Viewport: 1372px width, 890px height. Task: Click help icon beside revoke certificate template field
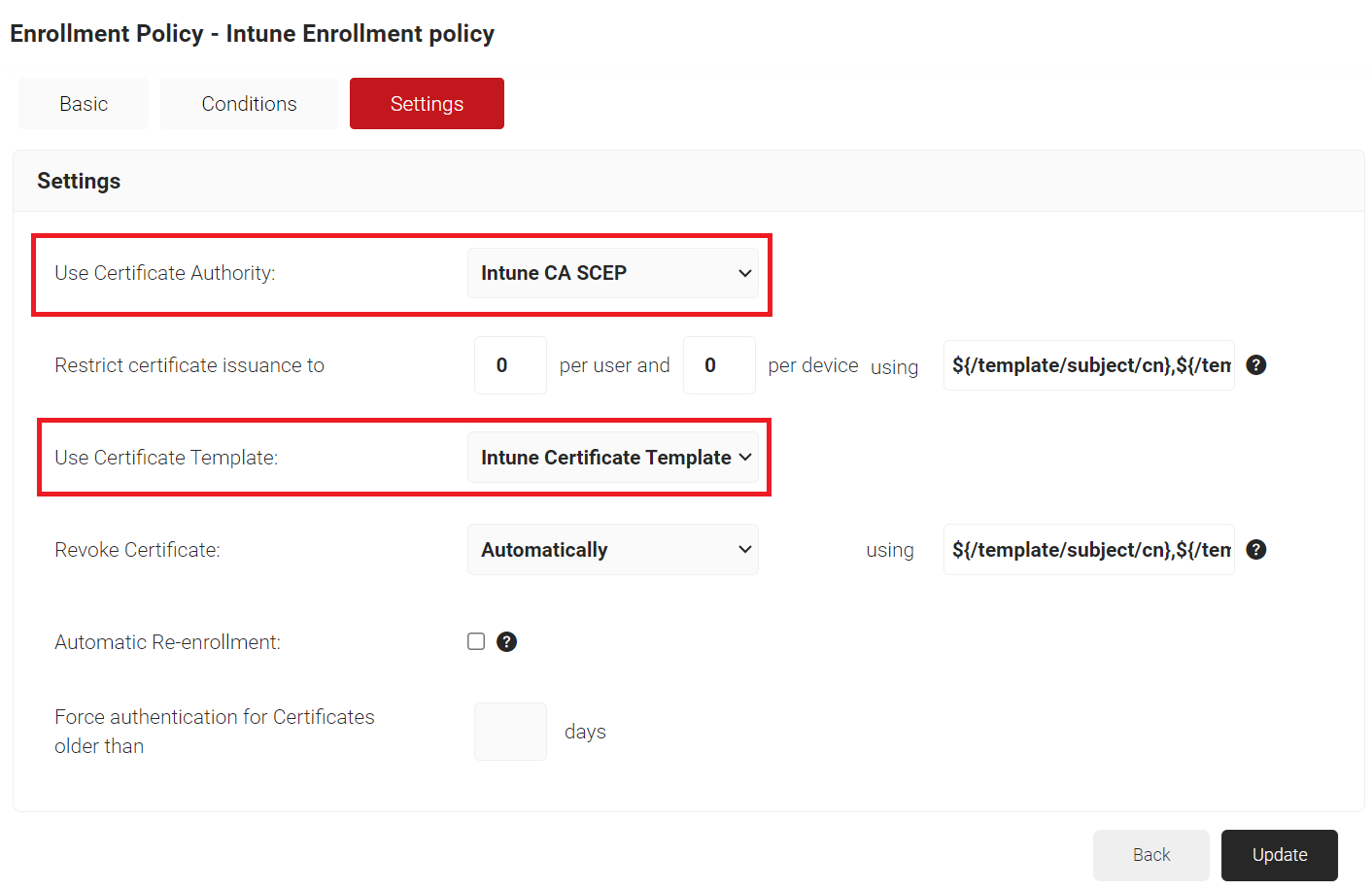[1255, 550]
